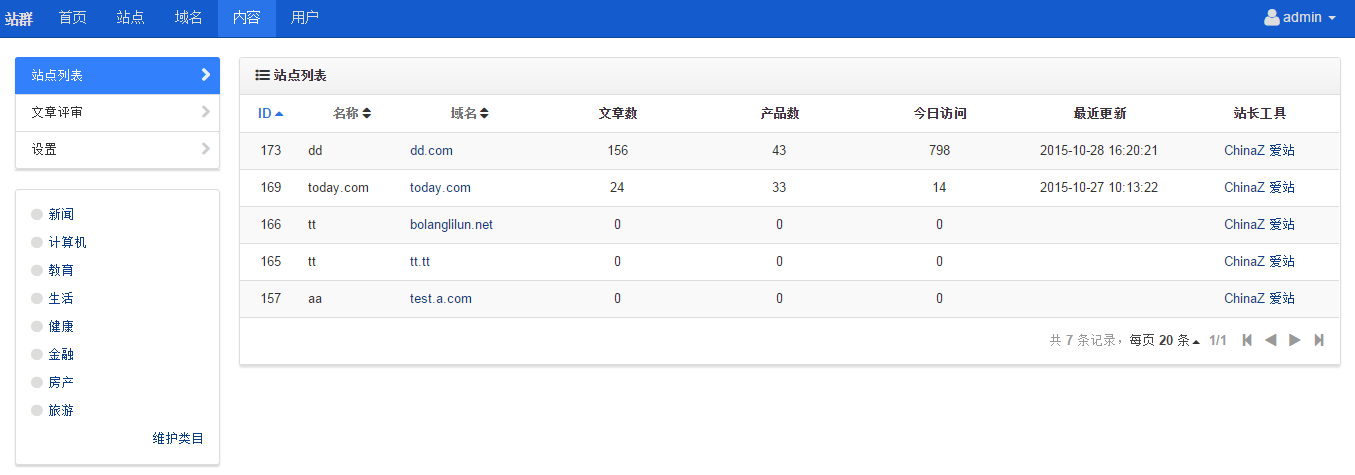Select the 金融 category radio
1355x475 pixels.
[37, 354]
